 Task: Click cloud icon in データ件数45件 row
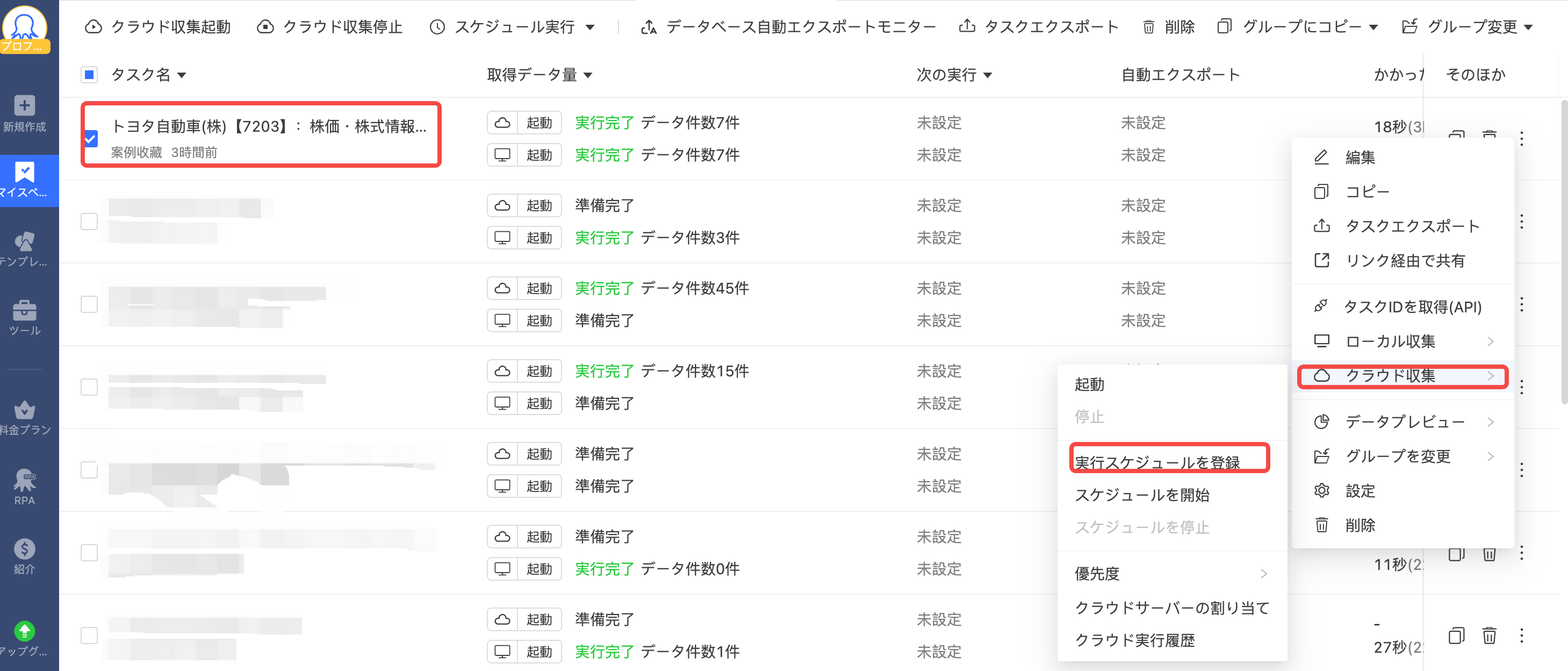click(x=502, y=289)
